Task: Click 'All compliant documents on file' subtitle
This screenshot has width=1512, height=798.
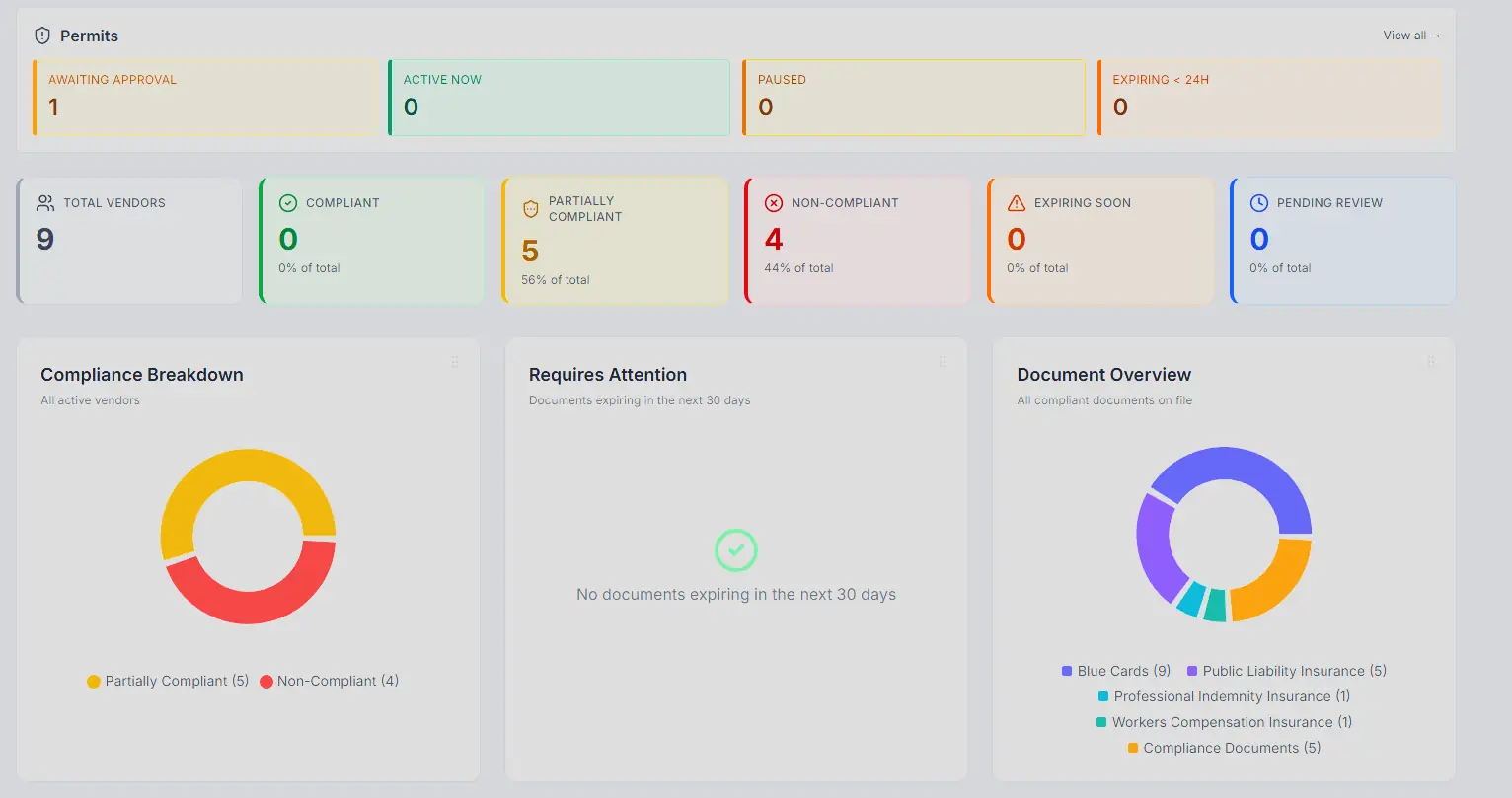Action: pyautogui.click(x=1105, y=400)
